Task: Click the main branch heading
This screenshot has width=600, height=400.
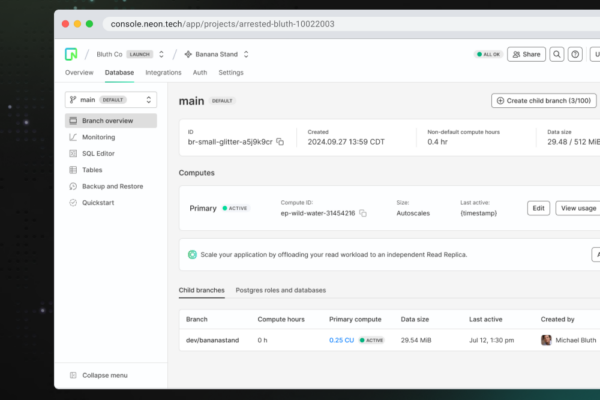Action: click(x=191, y=101)
